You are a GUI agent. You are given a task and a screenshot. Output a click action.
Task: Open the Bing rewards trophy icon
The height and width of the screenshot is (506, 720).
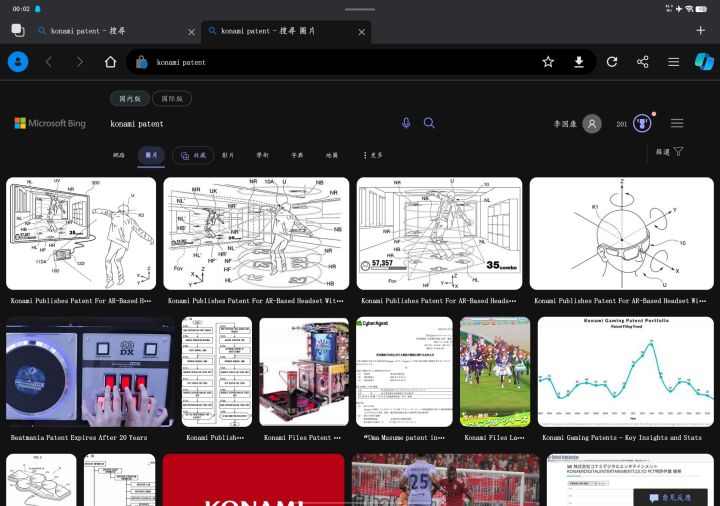[x=642, y=124]
